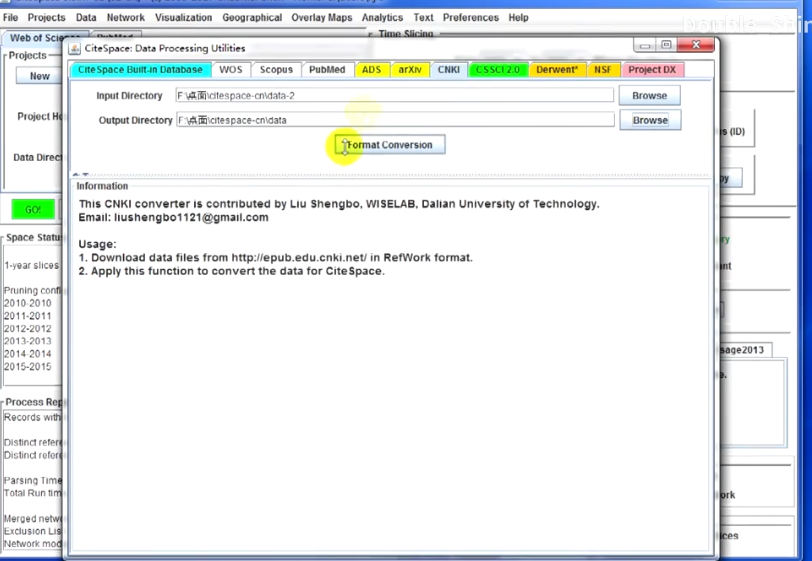This screenshot has height=561, width=812.
Task: Open the Network menu
Action: (126, 18)
